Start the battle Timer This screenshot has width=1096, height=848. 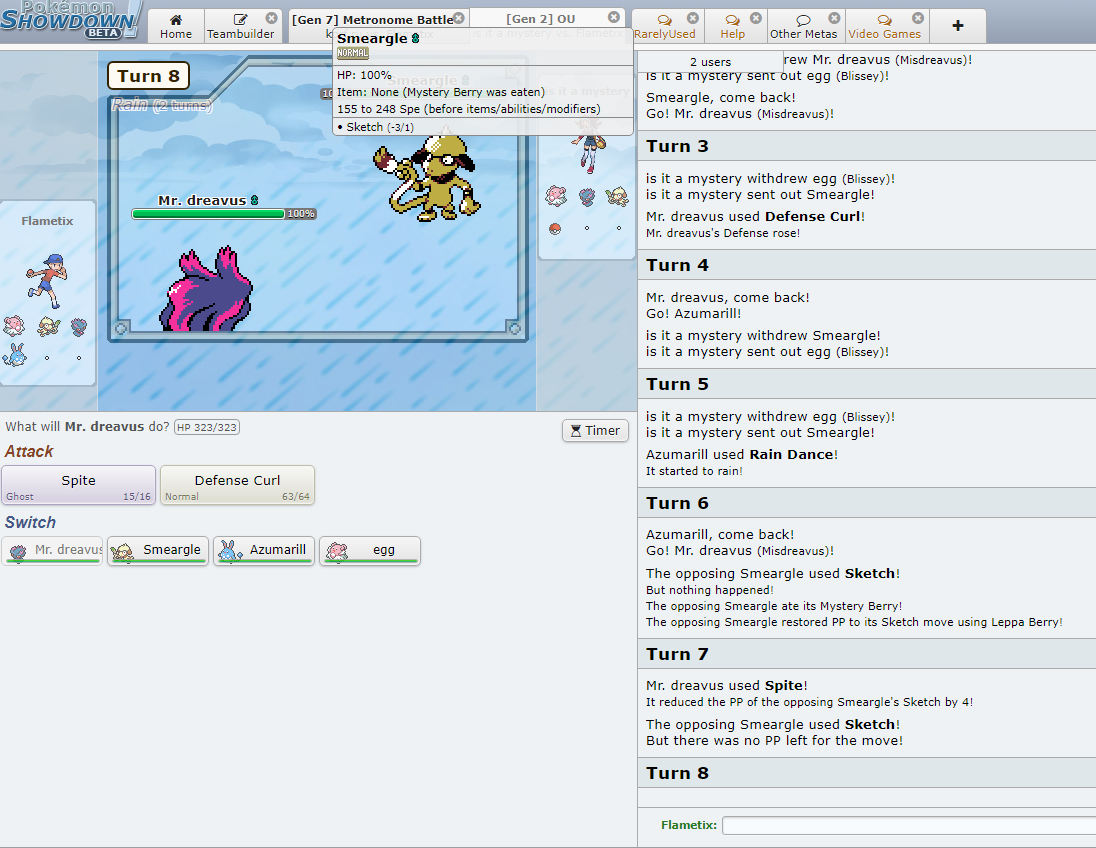[596, 431]
